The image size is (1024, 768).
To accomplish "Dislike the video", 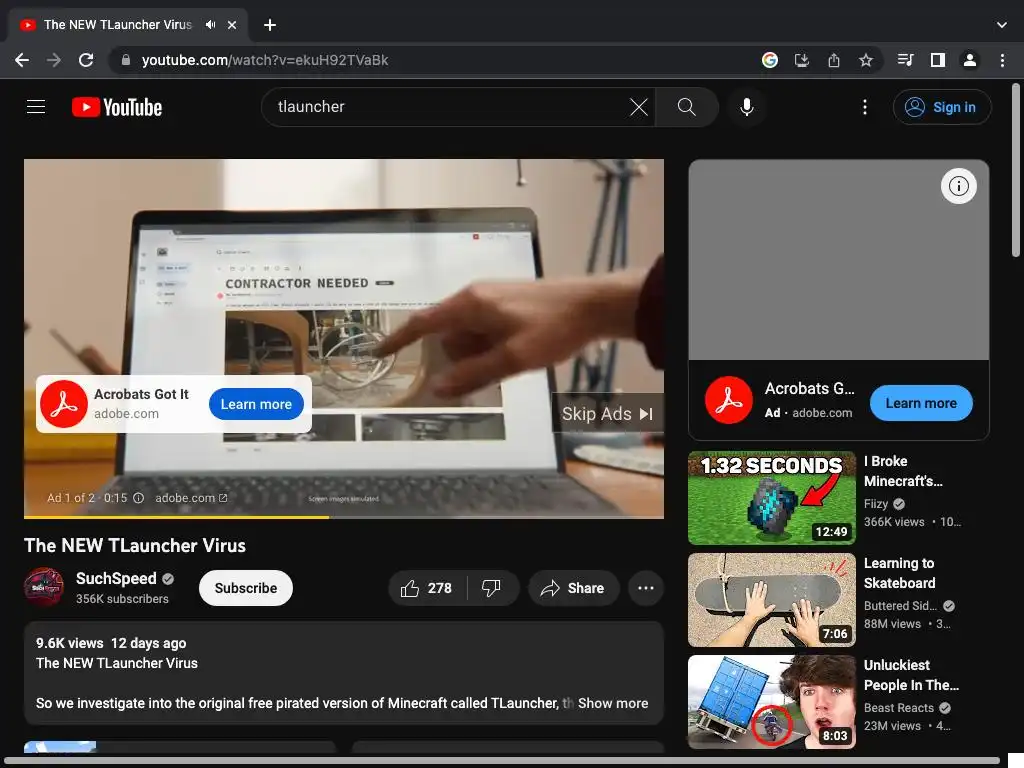I will coord(492,588).
